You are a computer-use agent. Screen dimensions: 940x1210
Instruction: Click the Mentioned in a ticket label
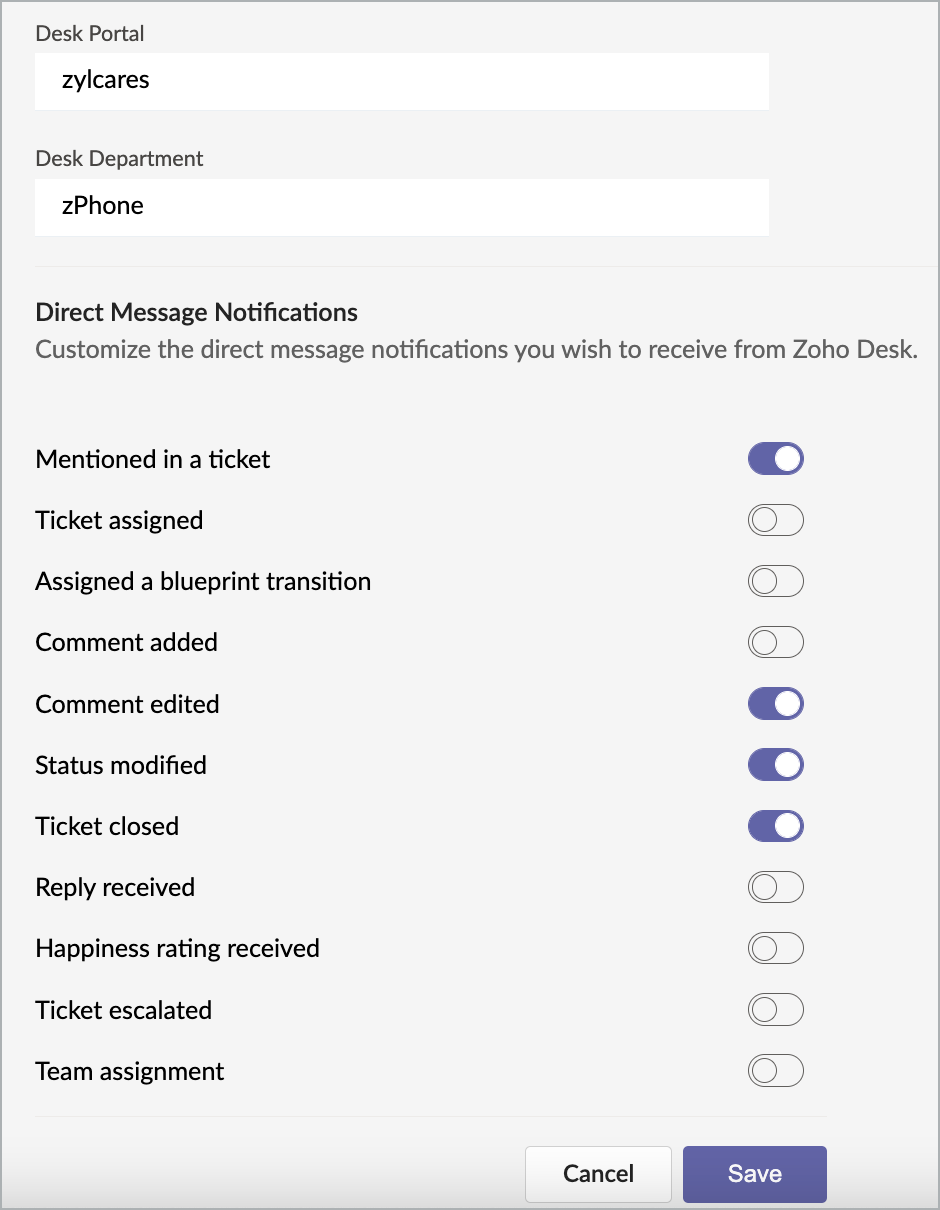click(x=153, y=460)
